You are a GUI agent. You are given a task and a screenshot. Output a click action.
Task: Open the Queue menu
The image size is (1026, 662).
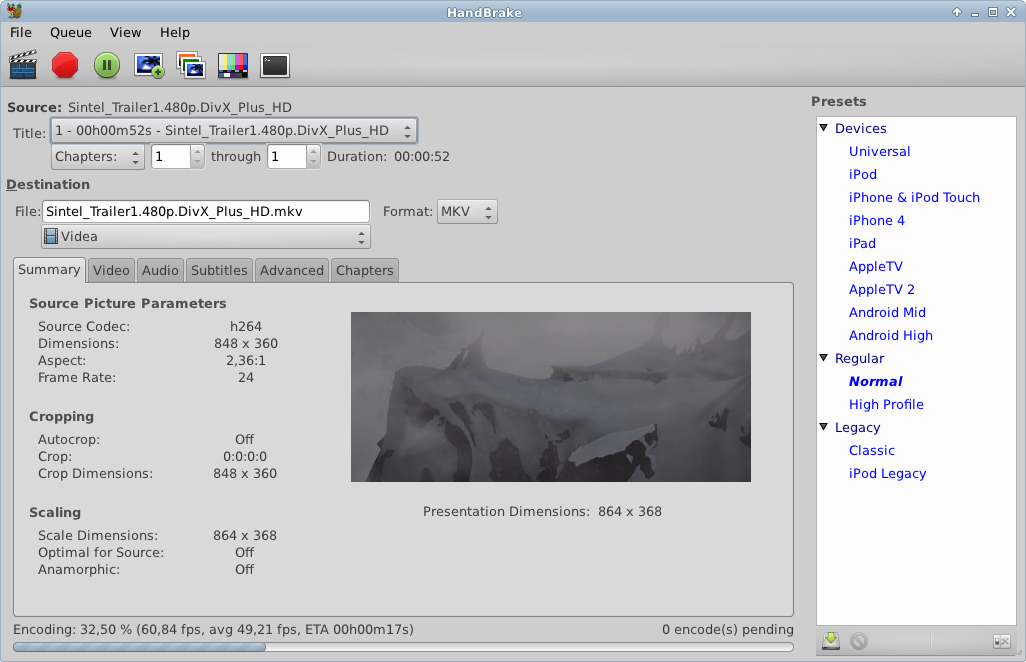[x=71, y=32]
